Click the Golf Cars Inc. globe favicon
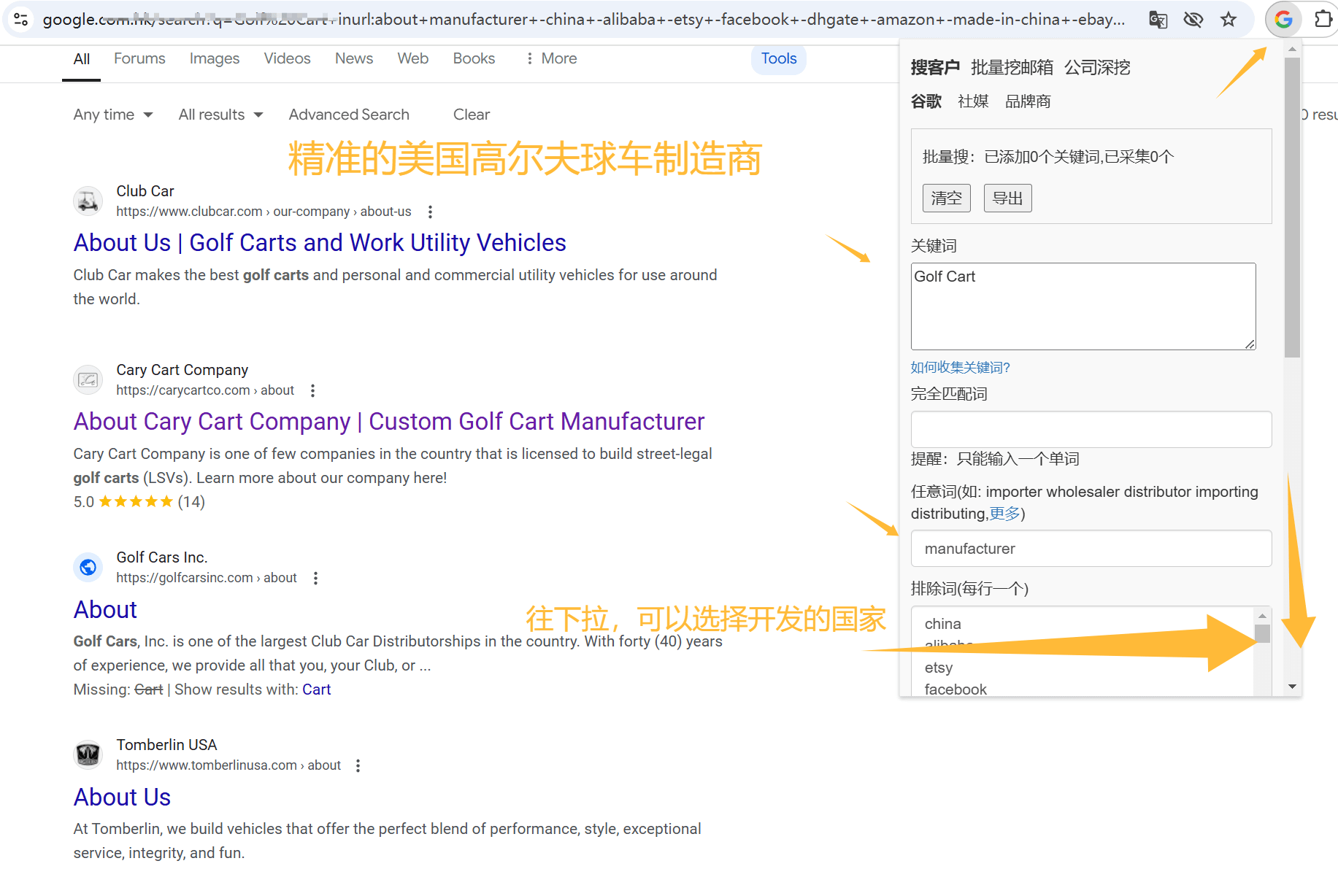This screenshot has height=896, width=1338. [88, 567]
